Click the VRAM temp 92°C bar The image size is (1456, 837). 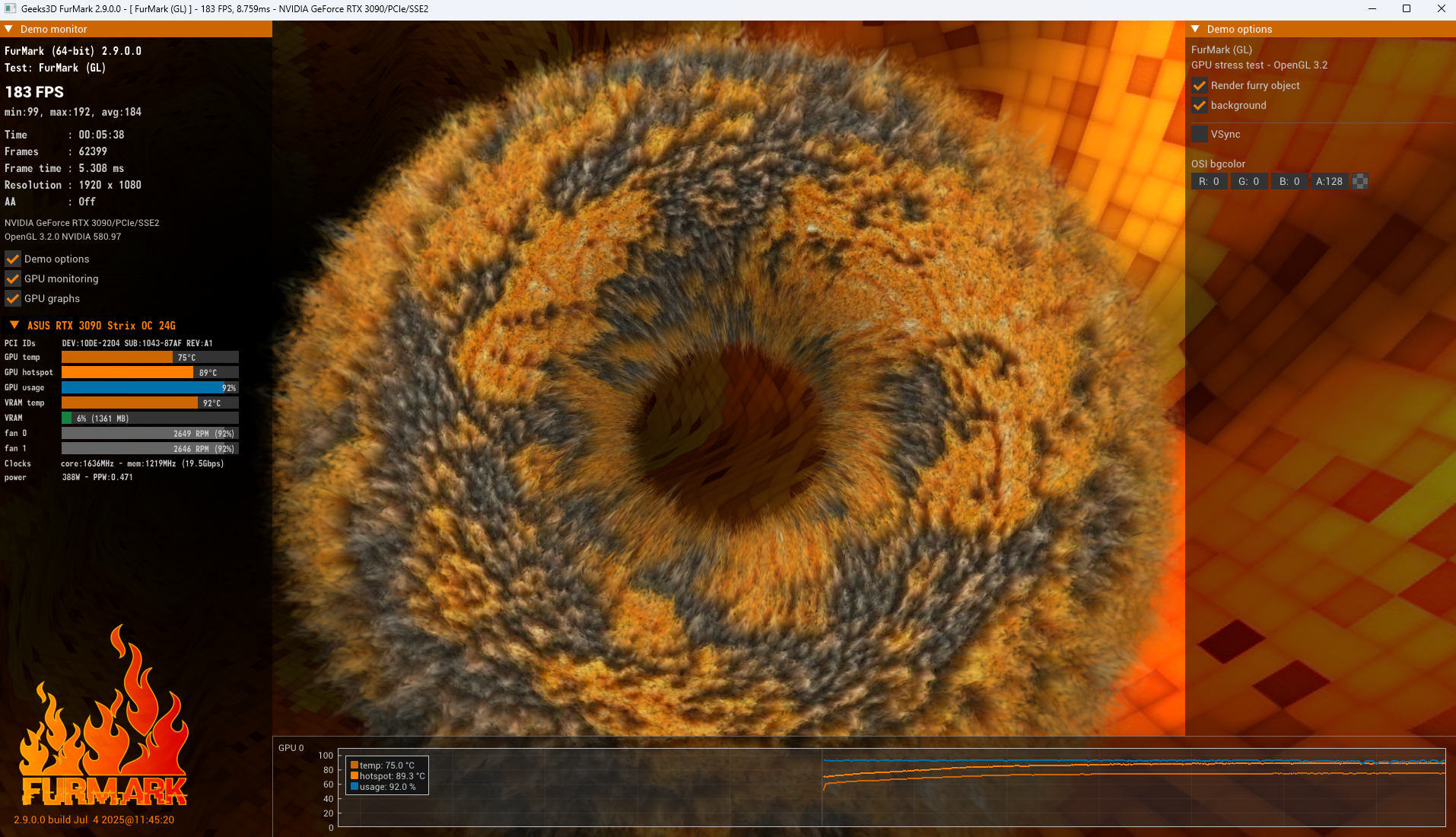click(150, 403)
